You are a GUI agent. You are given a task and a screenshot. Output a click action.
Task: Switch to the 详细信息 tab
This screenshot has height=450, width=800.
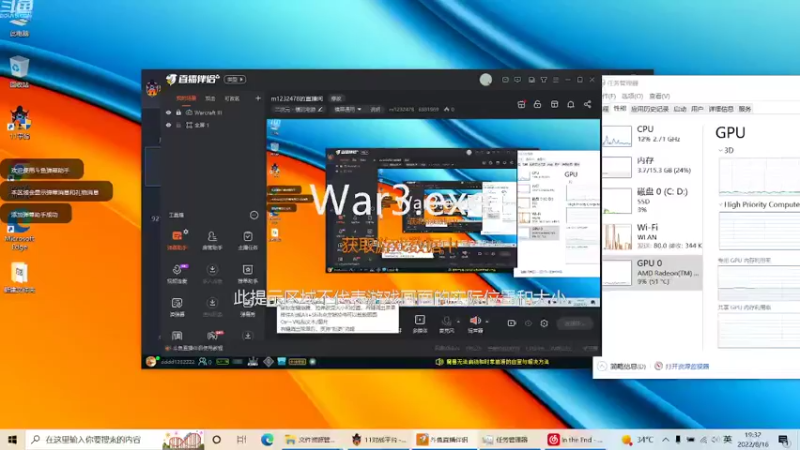pyautogui.click(x=721, y=109)
